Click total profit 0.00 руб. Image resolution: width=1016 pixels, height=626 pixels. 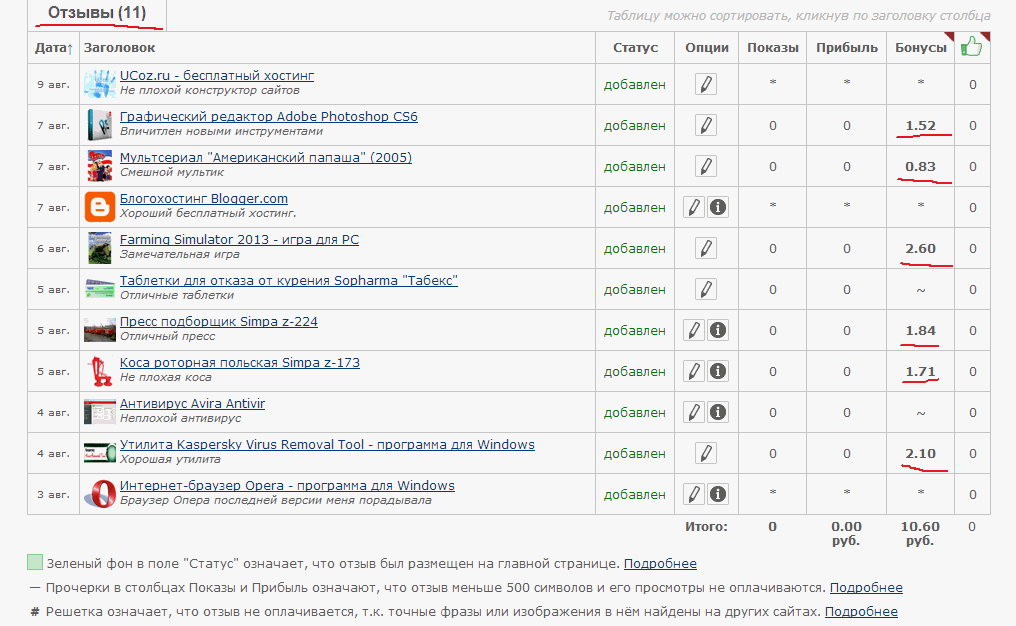(x=846, y=533)
